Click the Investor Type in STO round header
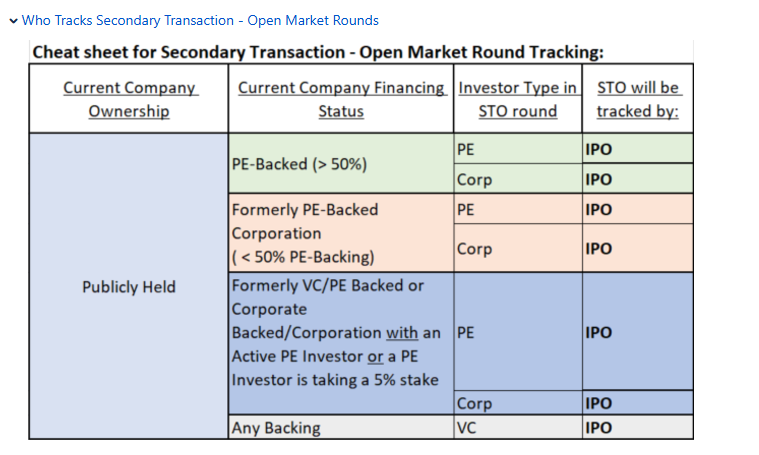The width and height of the screenshot is (759, 455). [517, 99]
